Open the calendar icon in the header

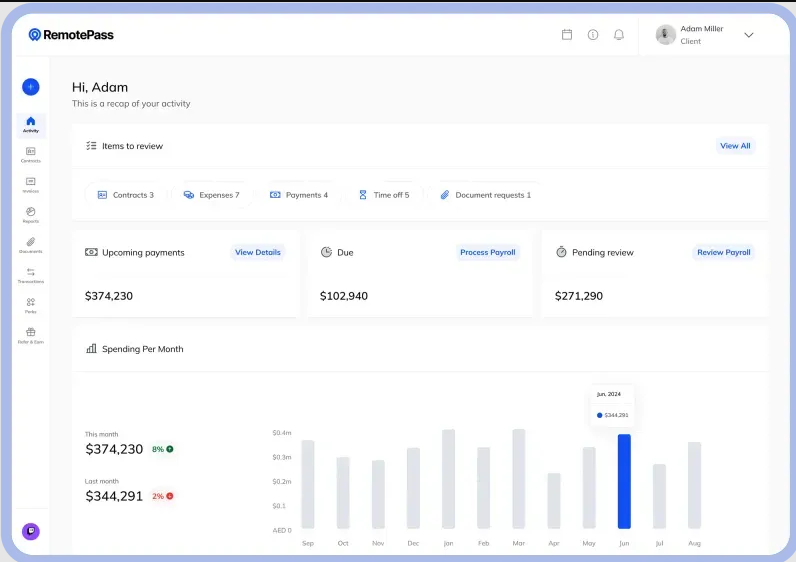[567, 35]
